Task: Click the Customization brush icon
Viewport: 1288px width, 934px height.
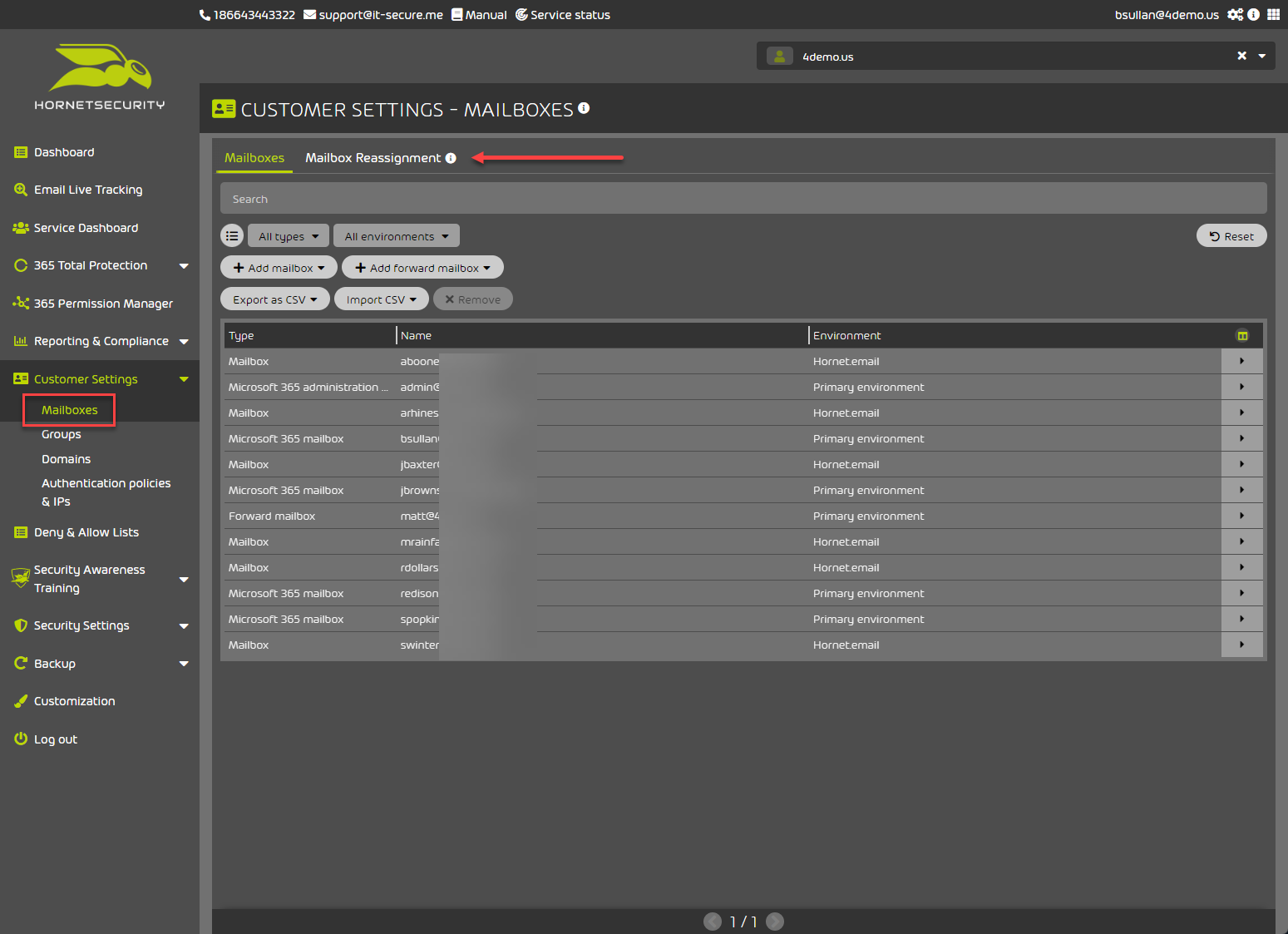Action: coord(21,701)
